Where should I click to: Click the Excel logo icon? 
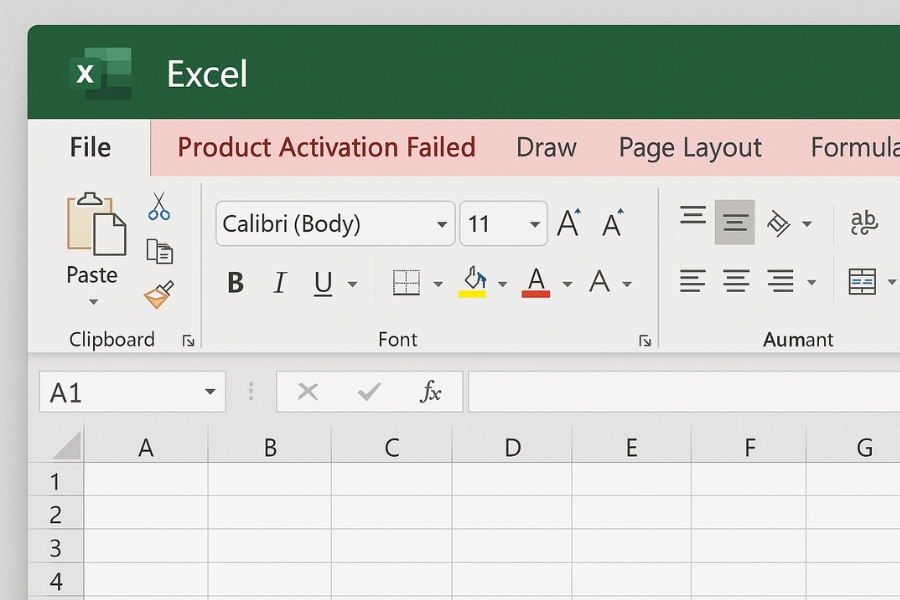(x=100, y=73)
